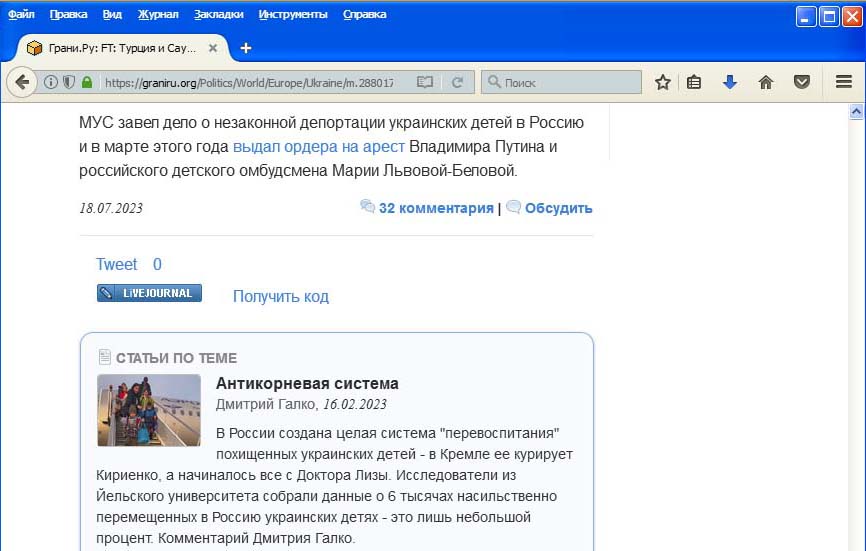Go to the home page via house icon
This screenshot has height=551, width=866.
click(765, 82)
